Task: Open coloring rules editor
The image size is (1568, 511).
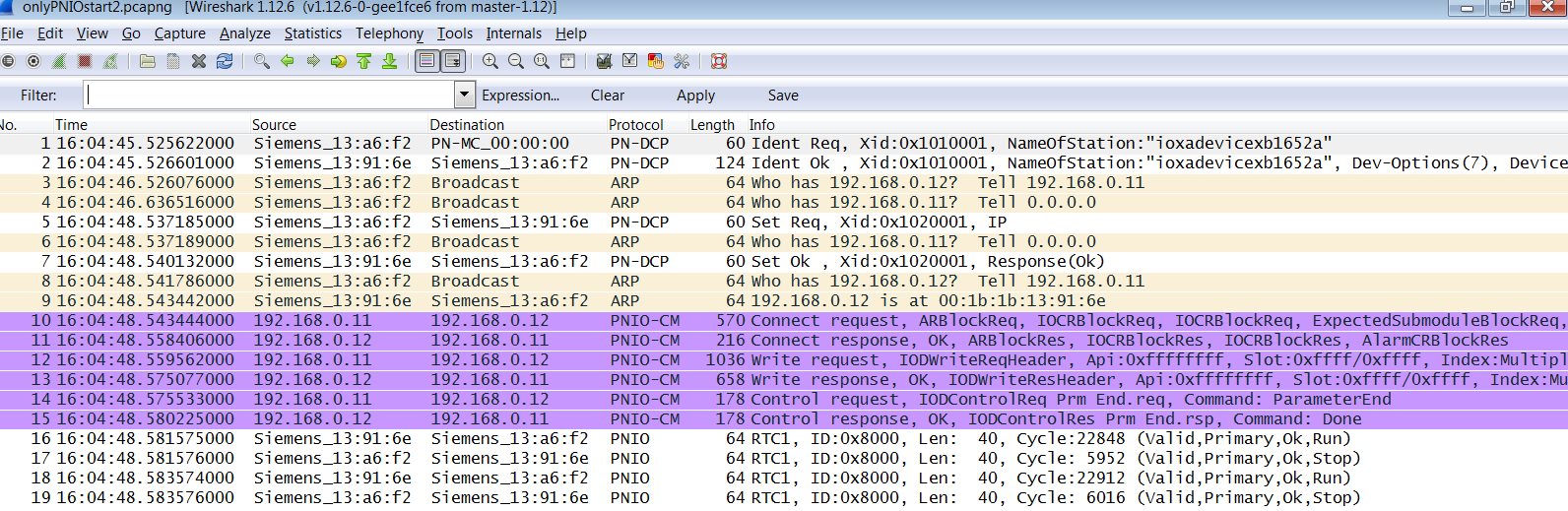Action: pyautogui.click(x=656, y=61)
